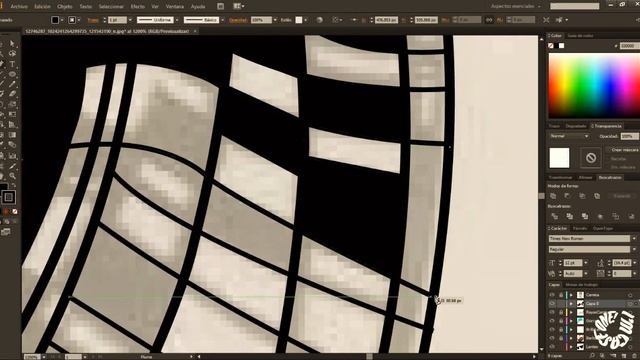Open the Objeto menu
The width and height of the screenshot is (640, 360).
[x=64, y=7]
